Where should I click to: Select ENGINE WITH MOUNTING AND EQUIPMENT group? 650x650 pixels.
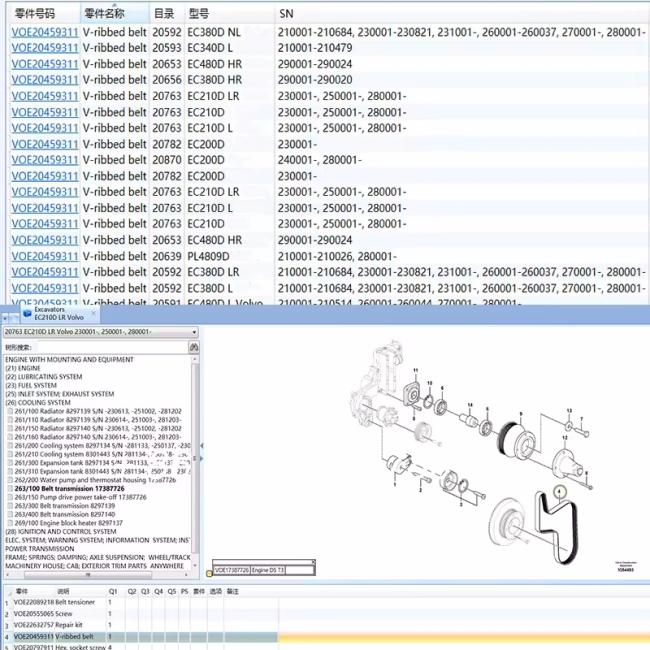pos(69,359)
